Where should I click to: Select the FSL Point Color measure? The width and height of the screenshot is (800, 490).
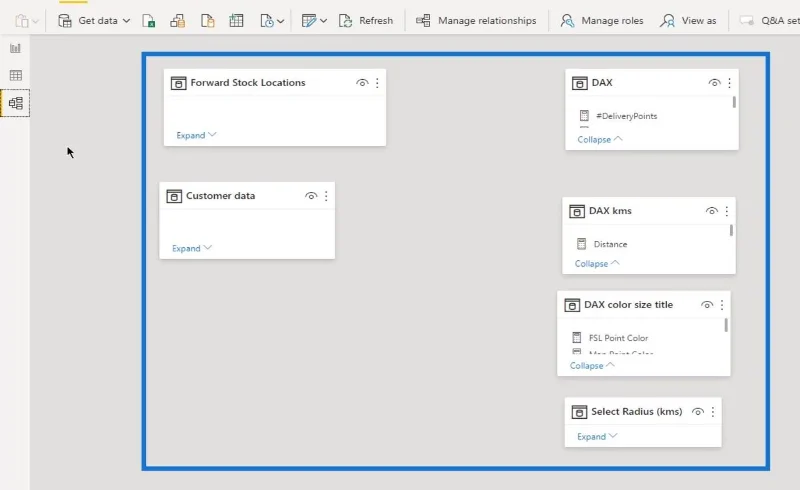tap(618, 338)
